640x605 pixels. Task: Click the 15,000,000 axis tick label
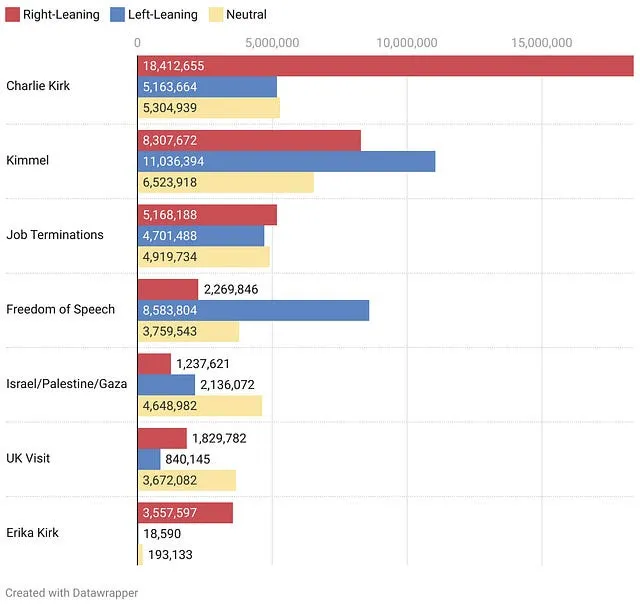pyautogui.click(x=541, y=43)
